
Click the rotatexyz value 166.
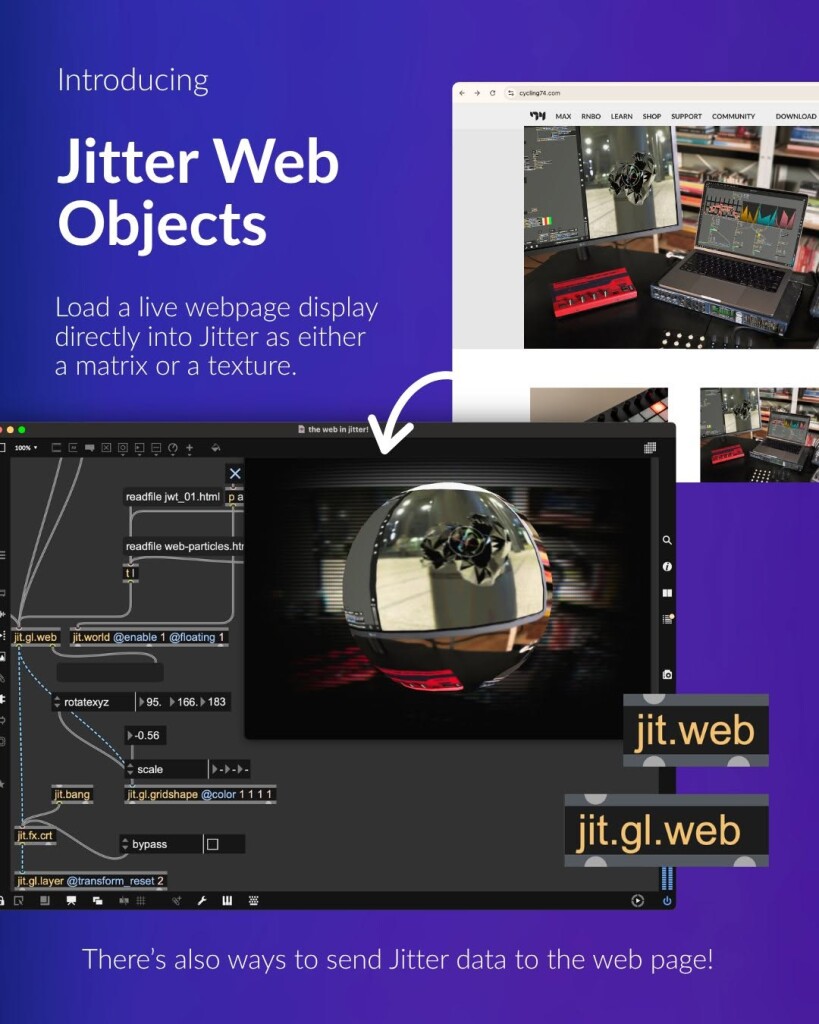[184, 702]
